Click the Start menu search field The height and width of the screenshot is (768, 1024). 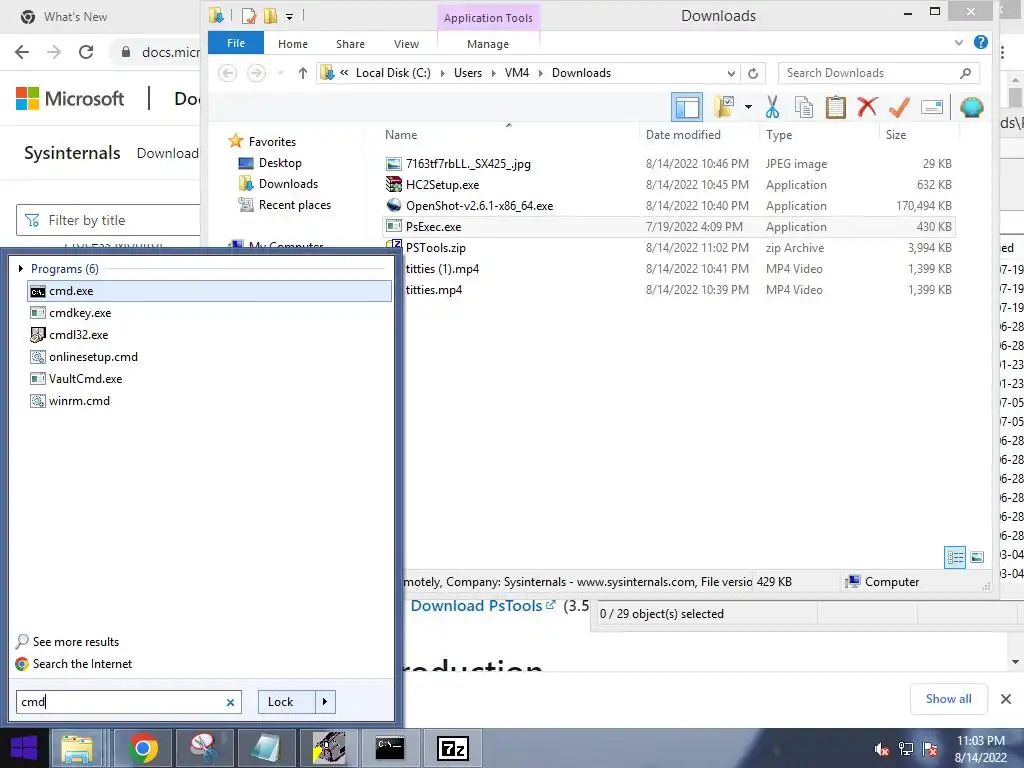click(129, 702)
